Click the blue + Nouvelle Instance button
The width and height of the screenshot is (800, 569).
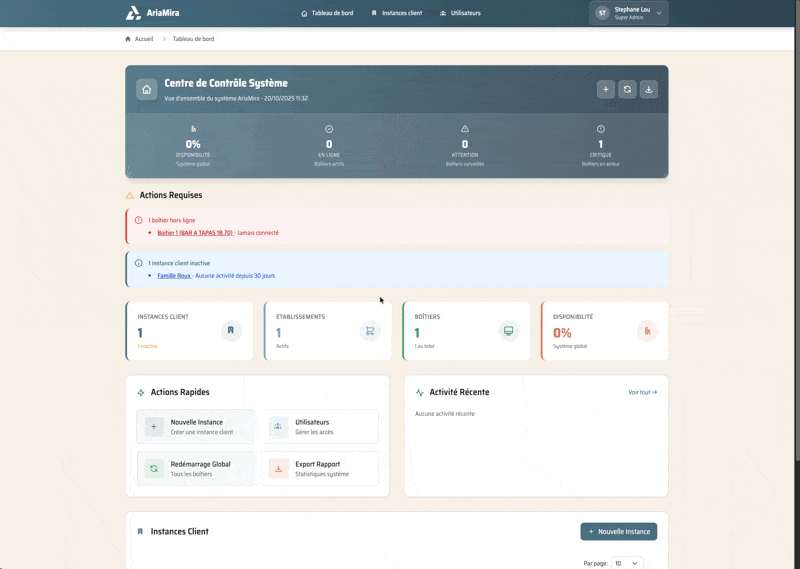coord(618,531)
